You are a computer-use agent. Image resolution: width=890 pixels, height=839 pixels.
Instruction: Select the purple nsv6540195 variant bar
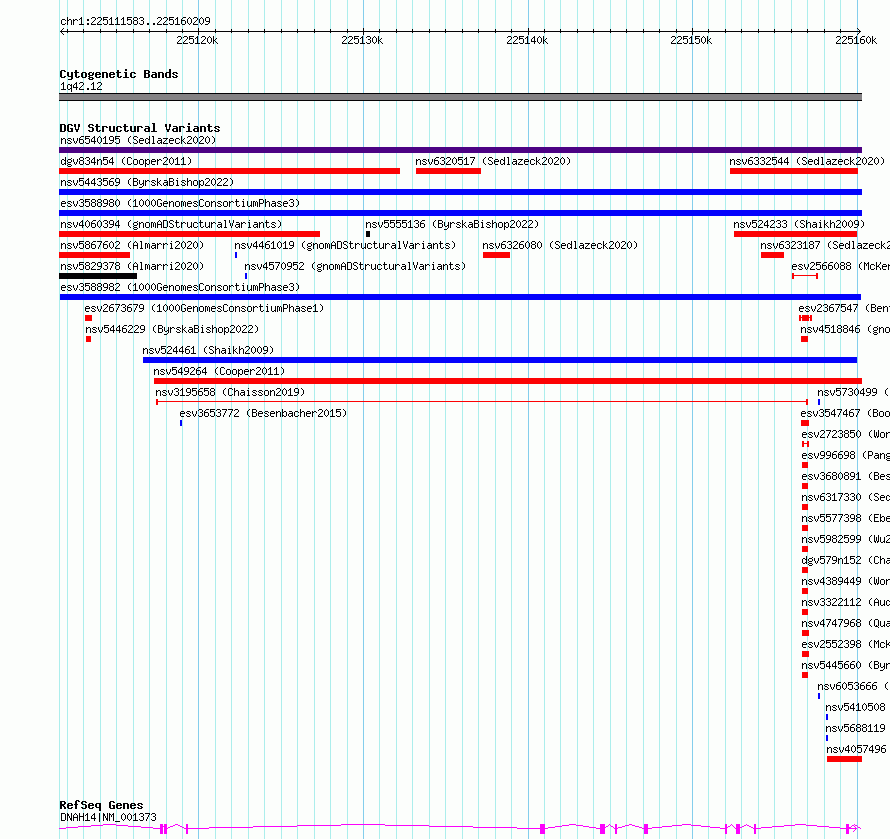click(x=460, y=150)
